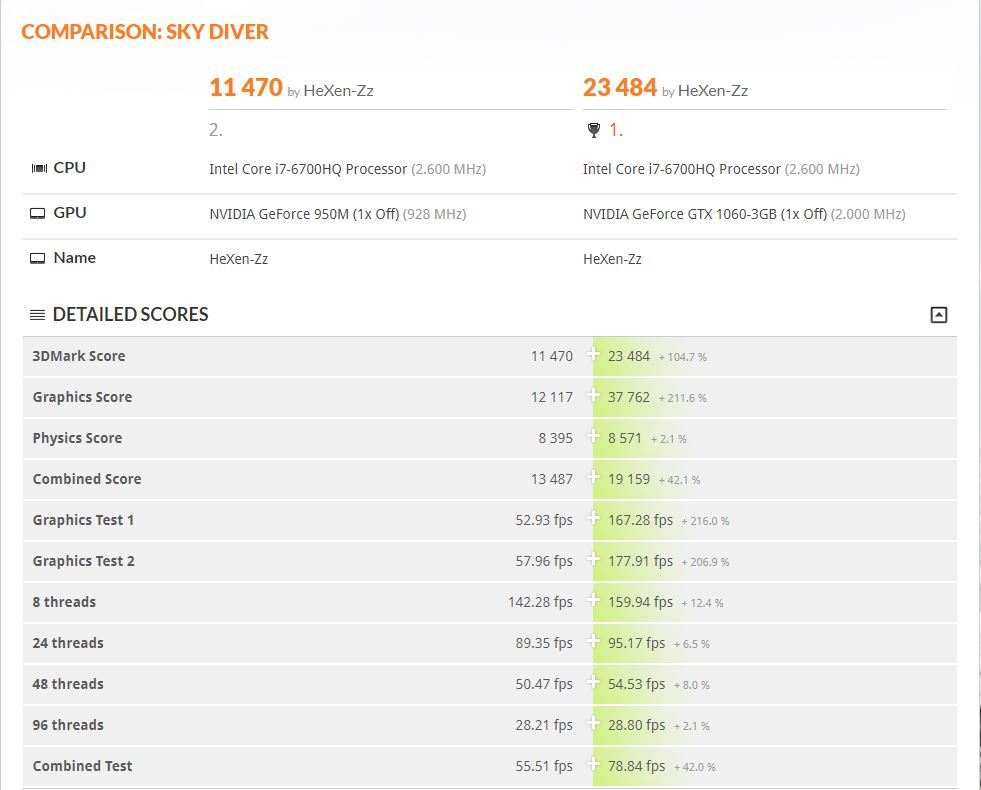Click the plus icon in Physics Score row
Viewport: 981px width, 790px height.
click(592, 437)
